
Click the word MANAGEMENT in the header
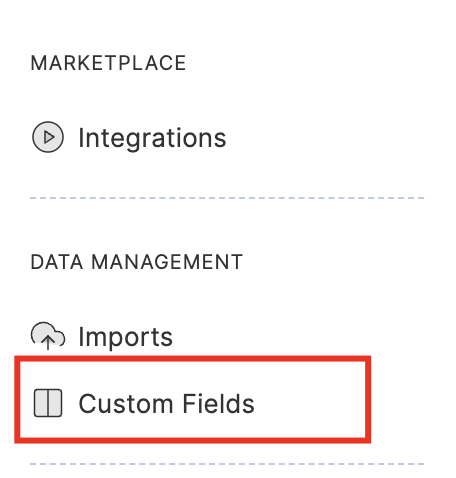pos(167,262)
